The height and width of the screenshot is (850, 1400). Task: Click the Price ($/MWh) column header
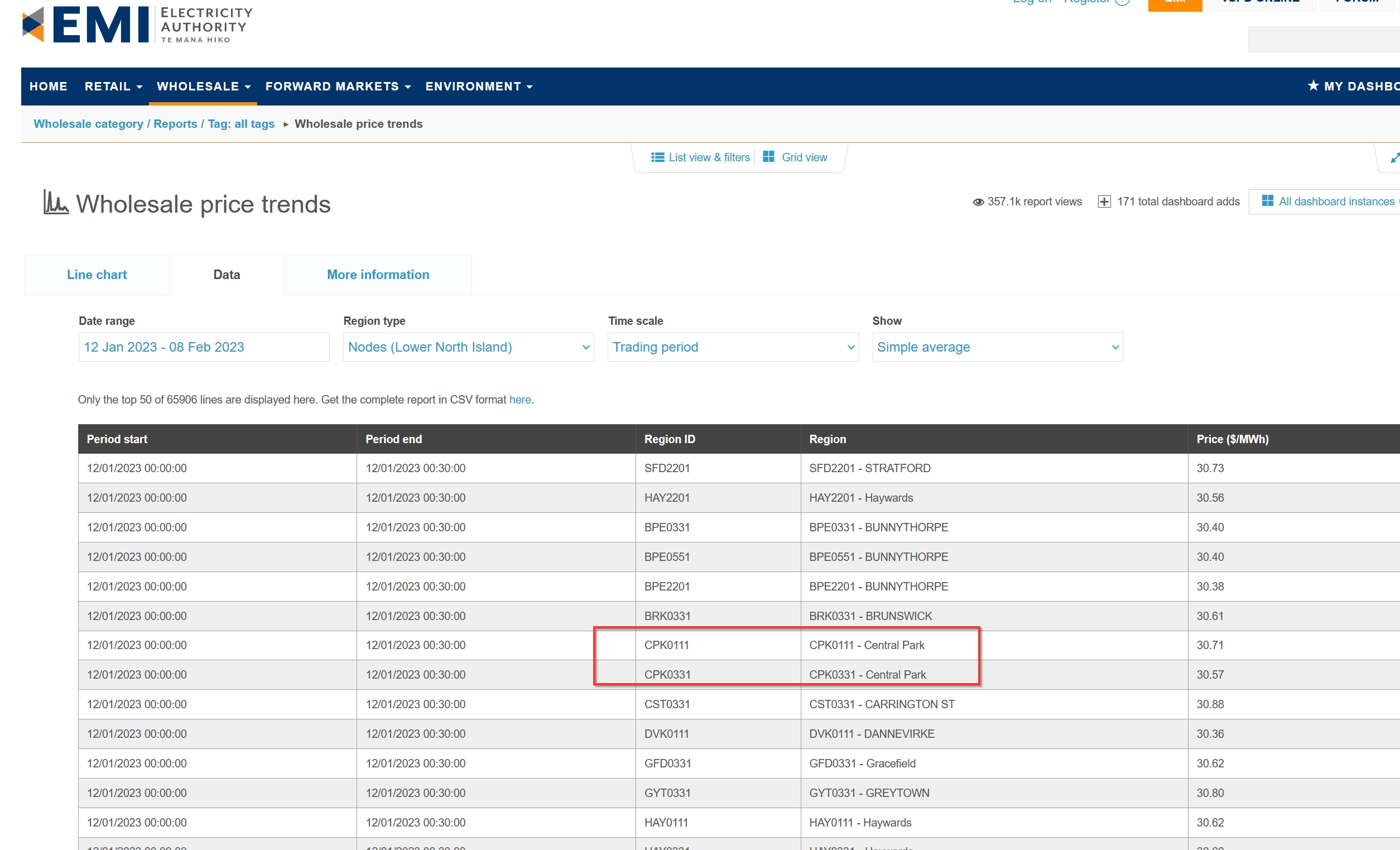click(1232, 439)
